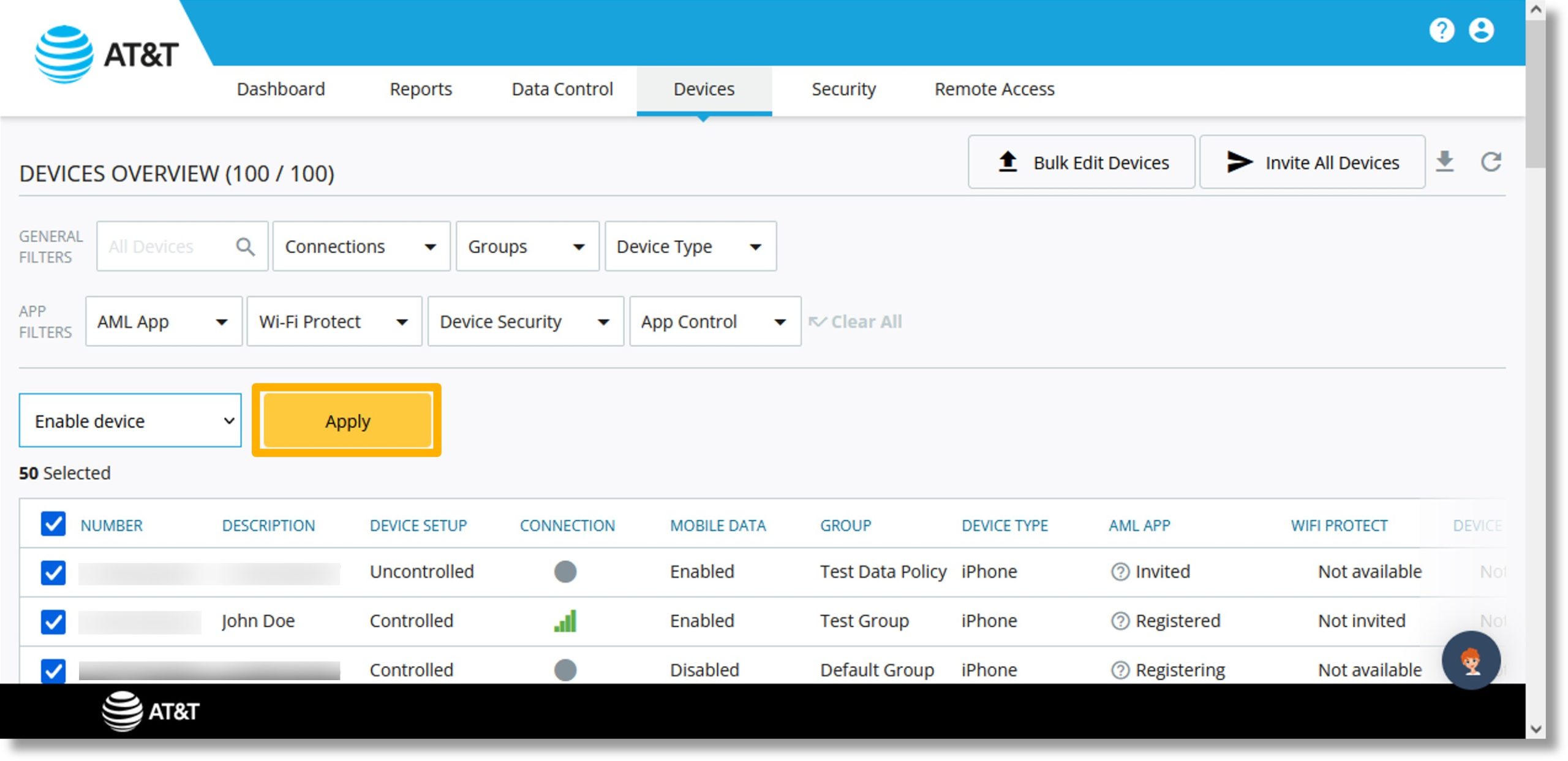
Task: Click the AT&T logo in footer
Action: (x=151, y=711)
